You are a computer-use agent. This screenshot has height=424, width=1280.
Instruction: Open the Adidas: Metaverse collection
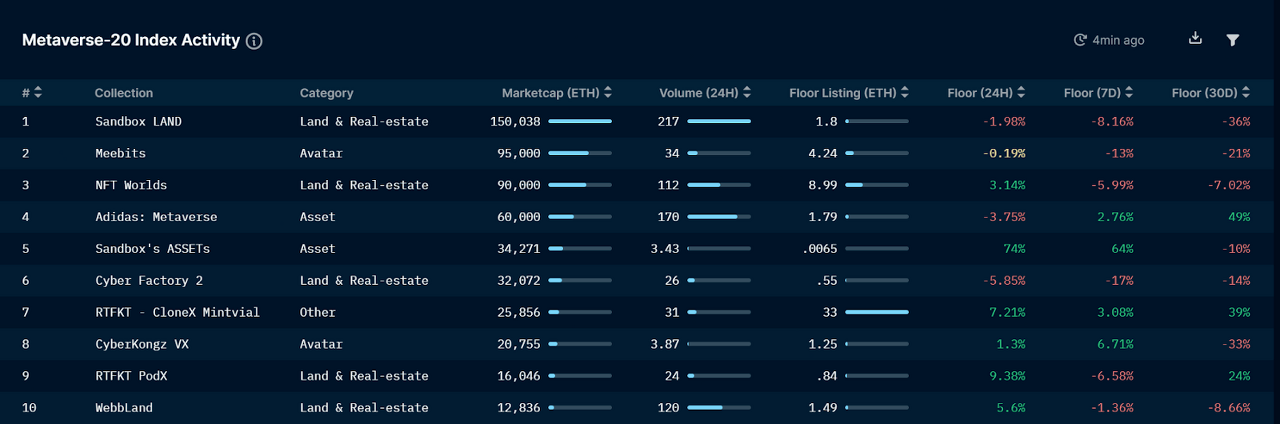[156, 217]
